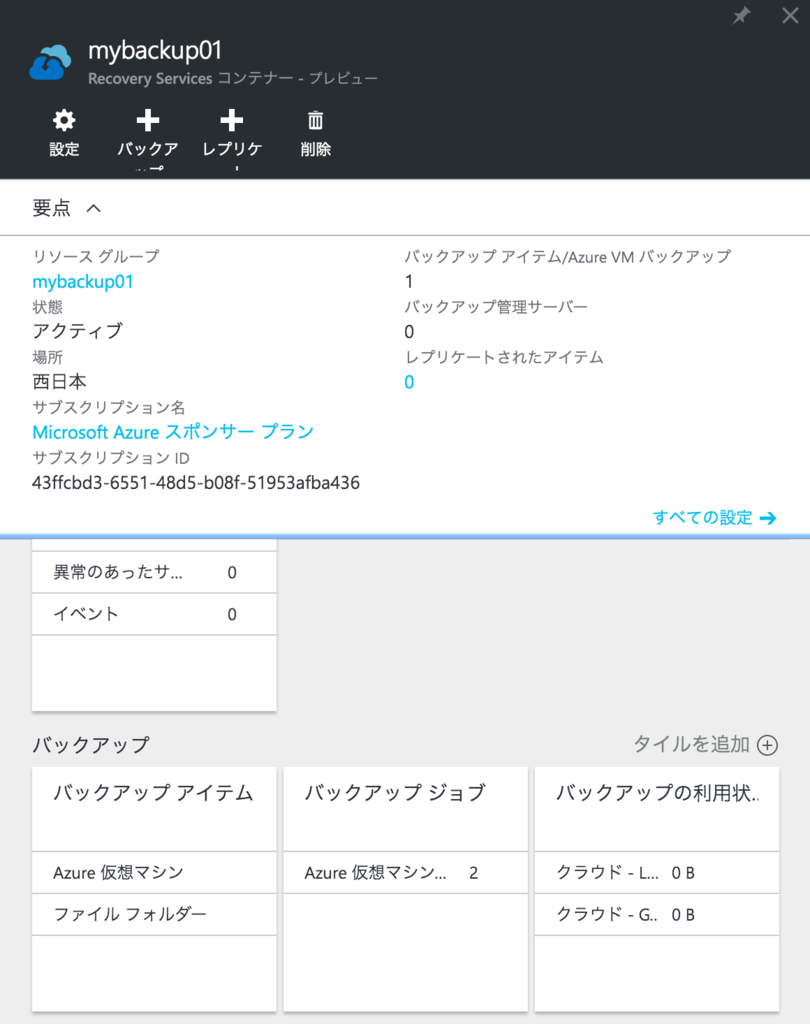Open バックアップの利用状.. tile header

tap(657, 809)
